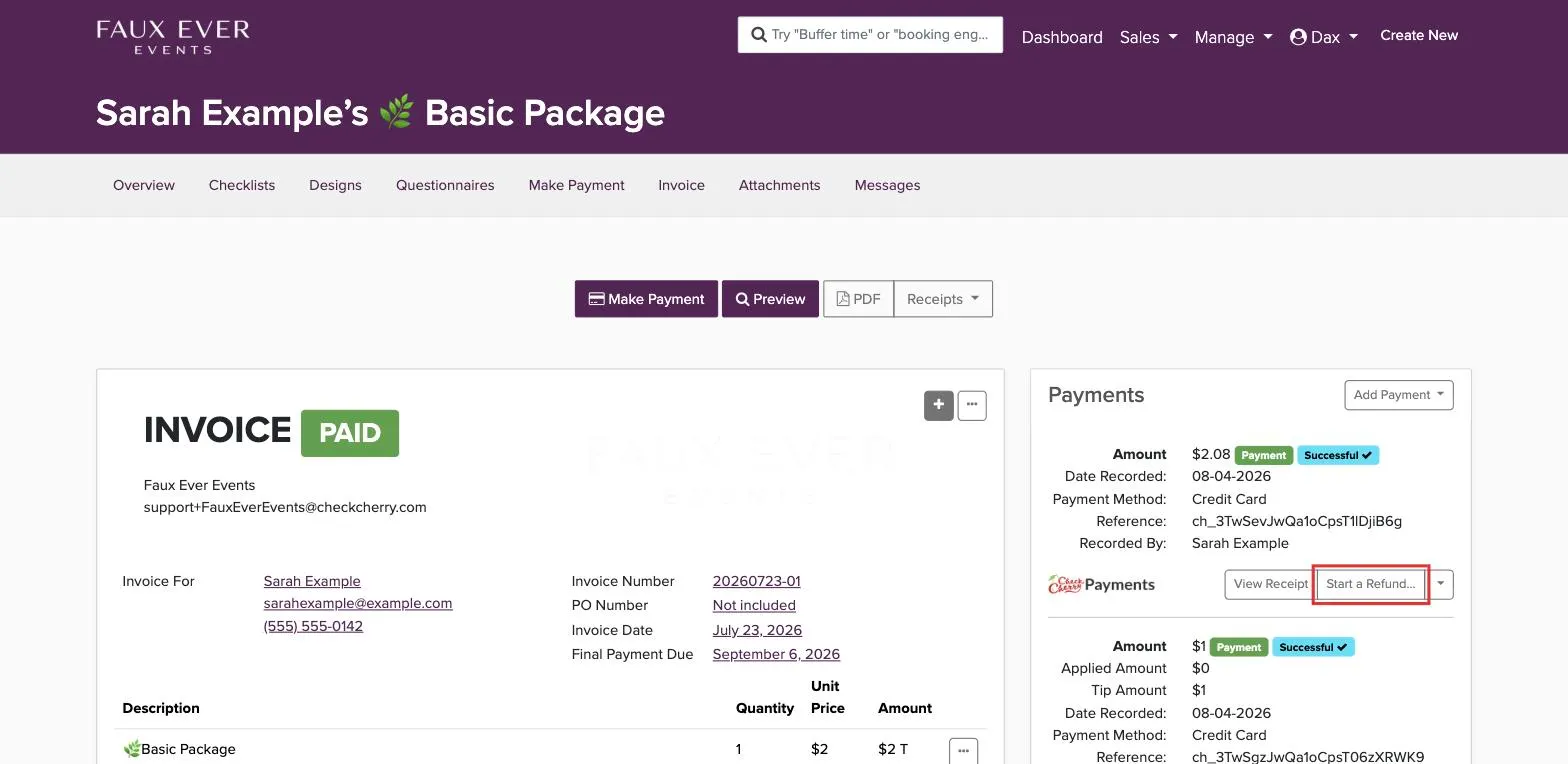This screenshot has width=1568, height=764.
Task: Click the (555) 555-0142 phone link
Action: (x=313, y=626)
